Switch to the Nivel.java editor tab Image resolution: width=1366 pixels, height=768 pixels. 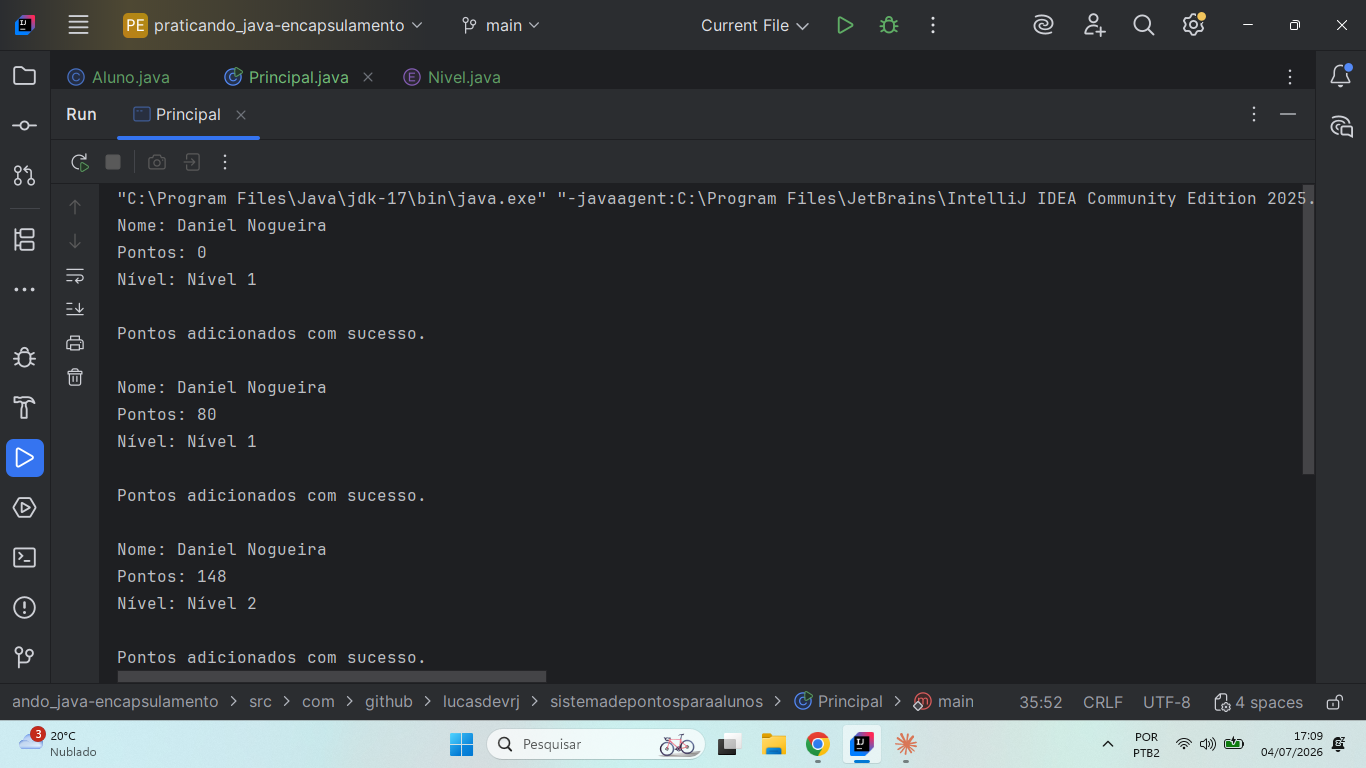452,77
